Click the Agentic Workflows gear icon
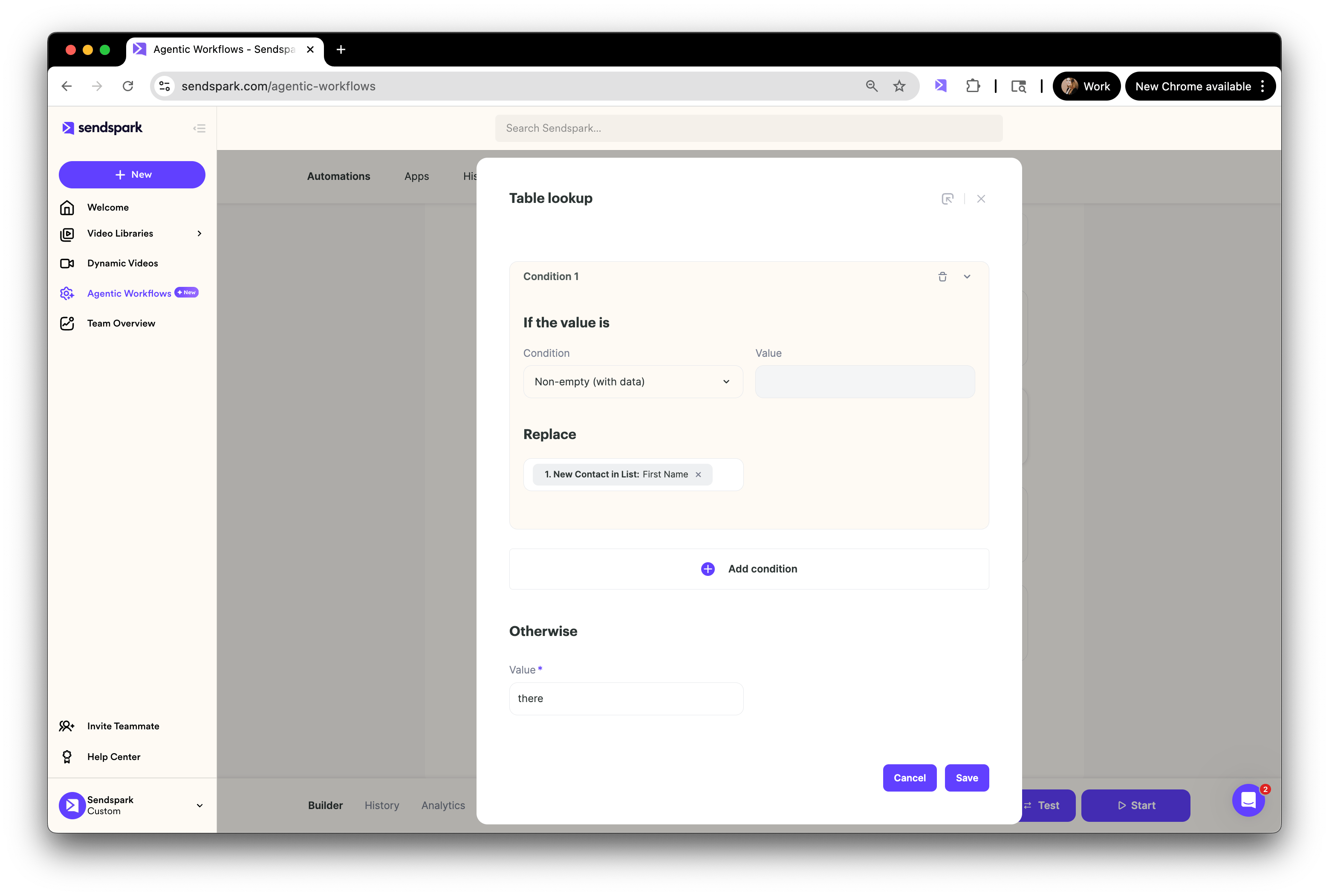 point(67,293)
